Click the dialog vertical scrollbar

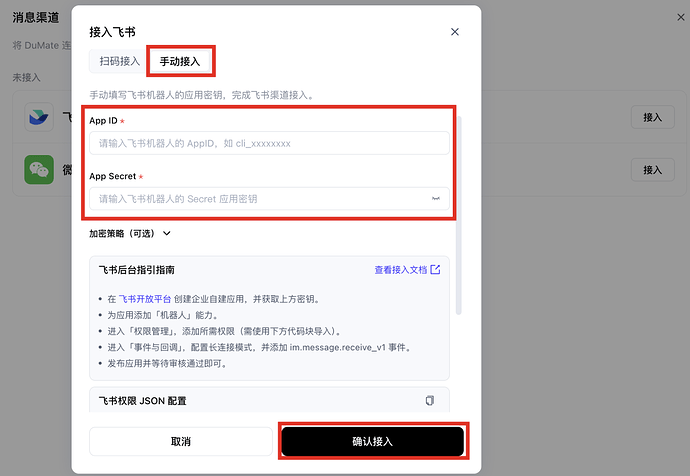click(458, 216)
